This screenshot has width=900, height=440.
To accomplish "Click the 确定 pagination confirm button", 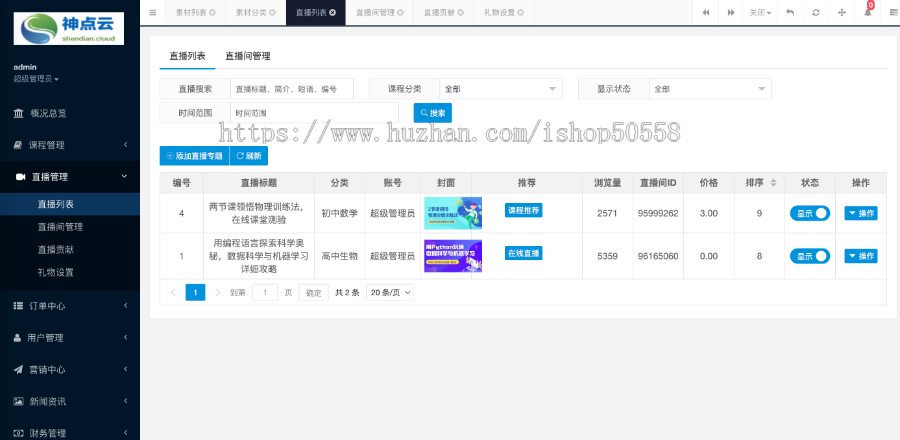I will coord(313,293).
